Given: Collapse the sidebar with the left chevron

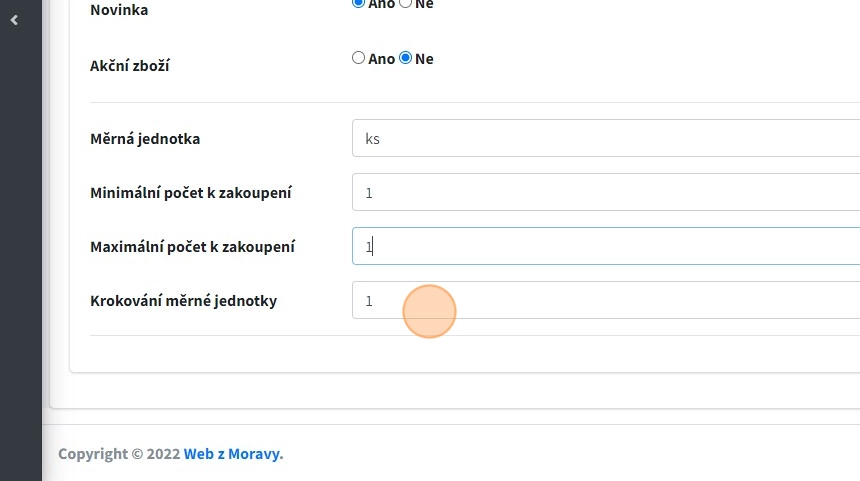Looking at the screenshot, I should (x=14, y=20).
